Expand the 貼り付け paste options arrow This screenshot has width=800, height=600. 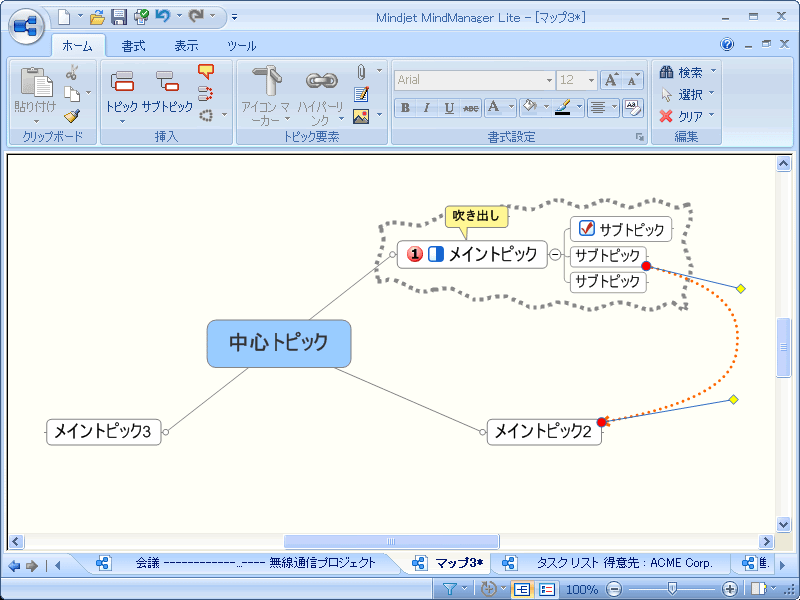(x=36, y=121)
